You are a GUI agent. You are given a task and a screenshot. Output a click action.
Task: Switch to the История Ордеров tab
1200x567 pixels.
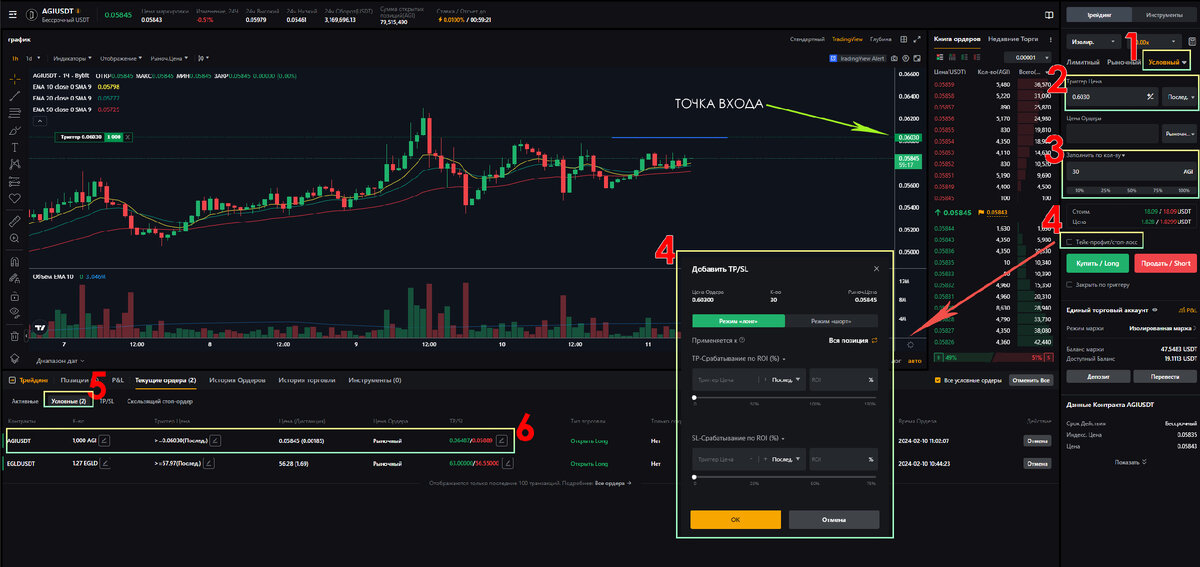pos(237,380)
